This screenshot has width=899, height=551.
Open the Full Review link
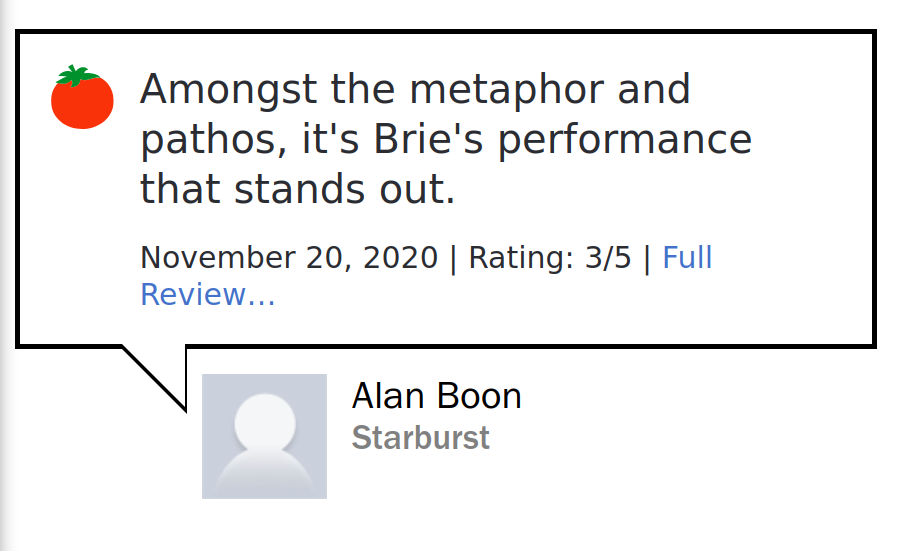[426, 276]
